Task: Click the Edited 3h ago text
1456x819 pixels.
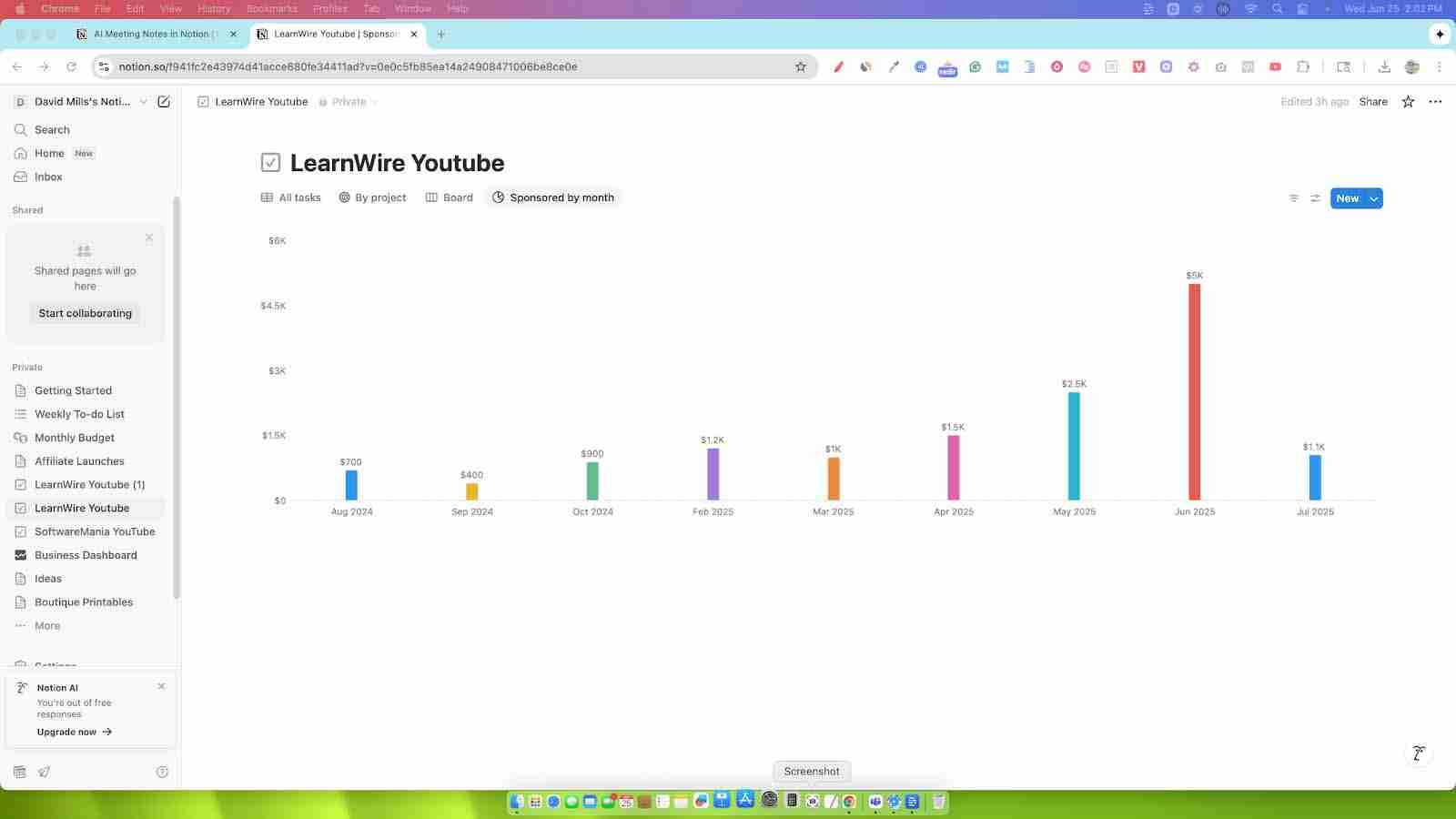Action: point(1314,102)
